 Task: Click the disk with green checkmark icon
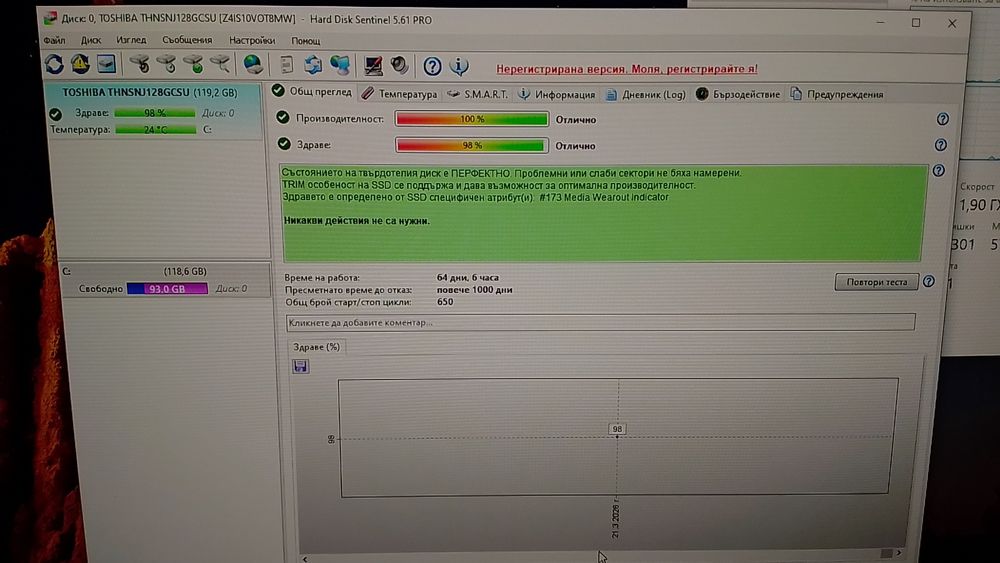pyautogui.click(x=193, y=64)
